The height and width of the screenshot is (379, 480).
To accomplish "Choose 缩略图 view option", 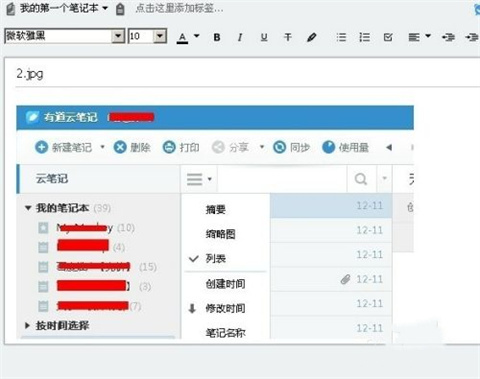I will (220, 234).
